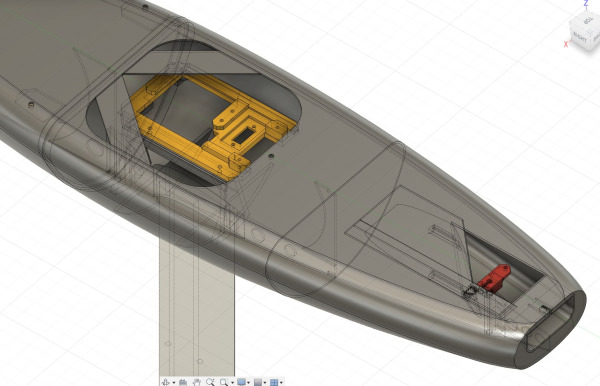Expand the zoom options dropdown arrow
This screenshot has width=600, height=386.
click(232, 383)
